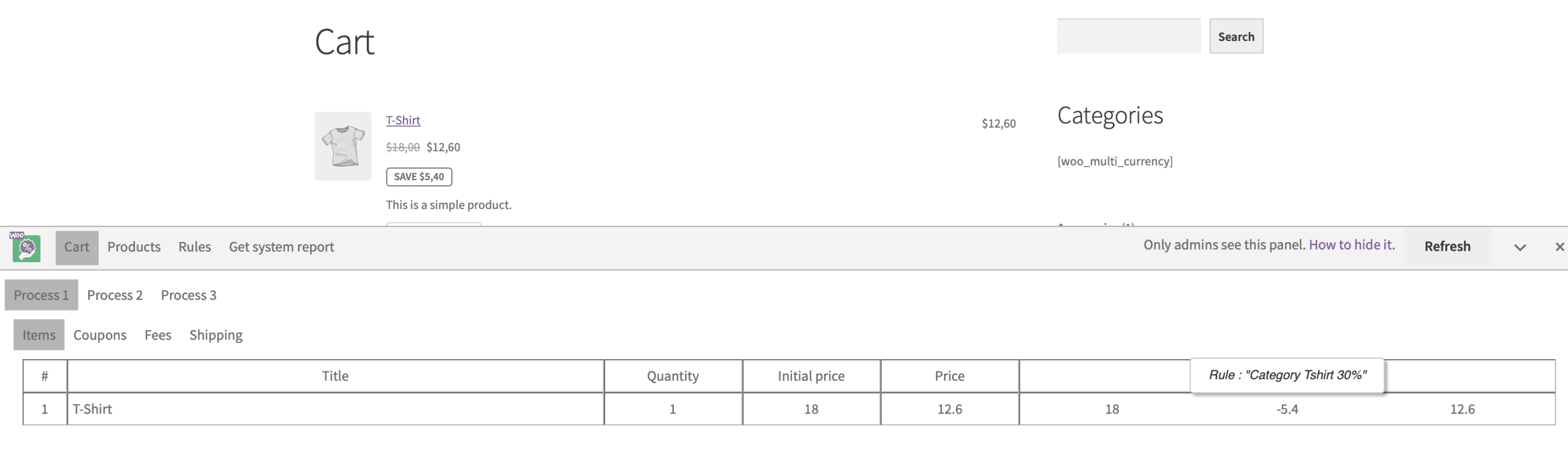Image resolution: width=1568 pixels, height=459 pixels.
Task: Open the T-Shirt product link
Action: click(403, 120)
